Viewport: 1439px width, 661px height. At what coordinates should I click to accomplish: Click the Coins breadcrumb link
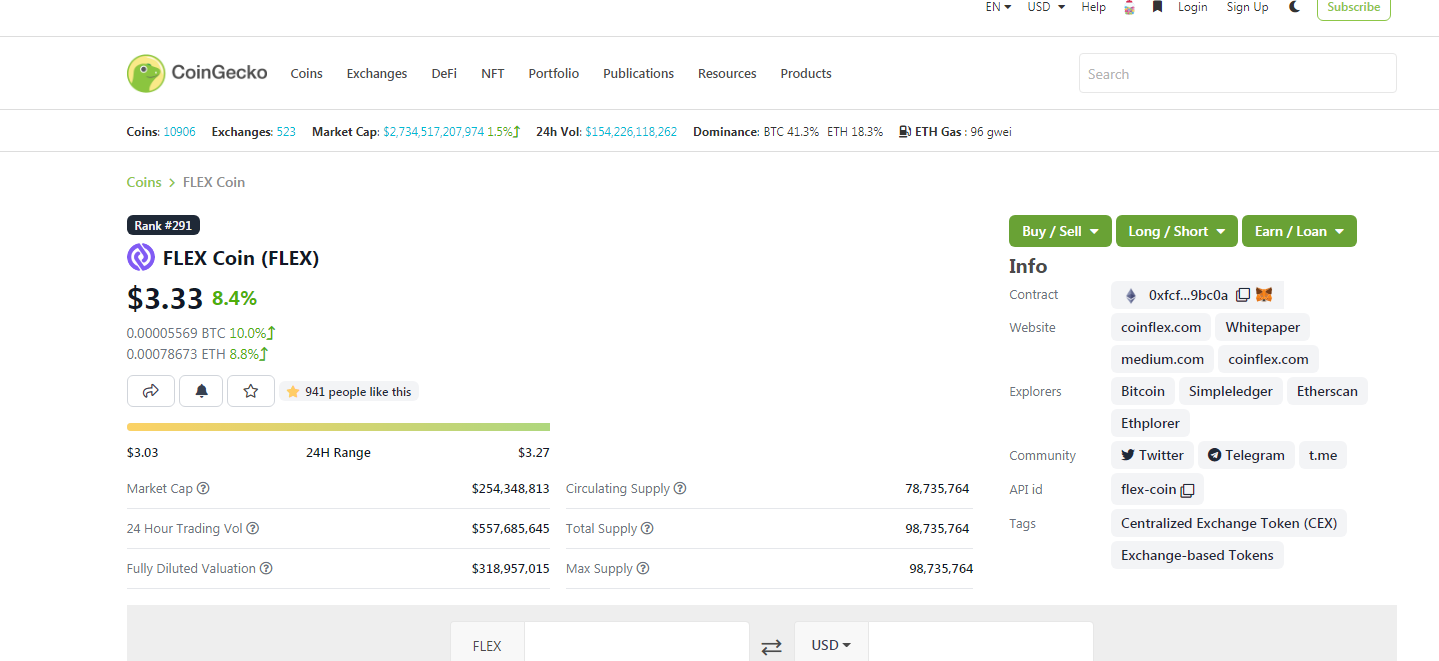144,182
